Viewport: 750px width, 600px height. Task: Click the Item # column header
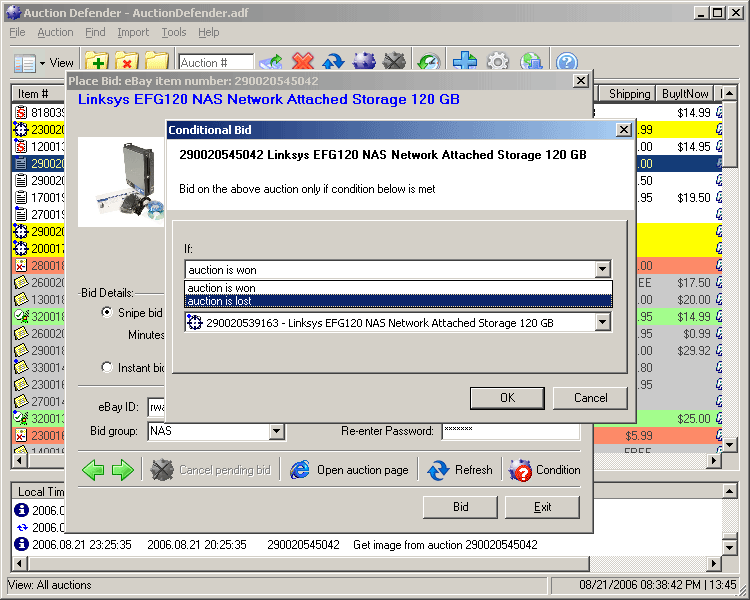[x=38, y=94]
